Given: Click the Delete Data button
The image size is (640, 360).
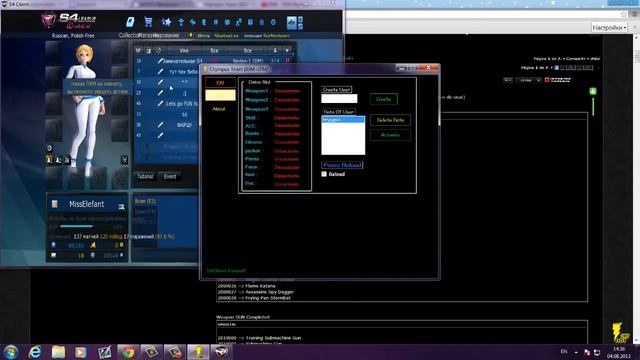Looking at the screenshot, I should 390,120.
